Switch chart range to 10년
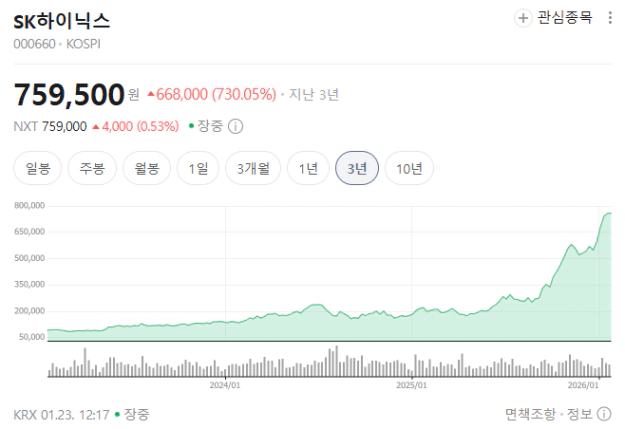Viewport: 625px width, 429px height. tap(409, 168)
